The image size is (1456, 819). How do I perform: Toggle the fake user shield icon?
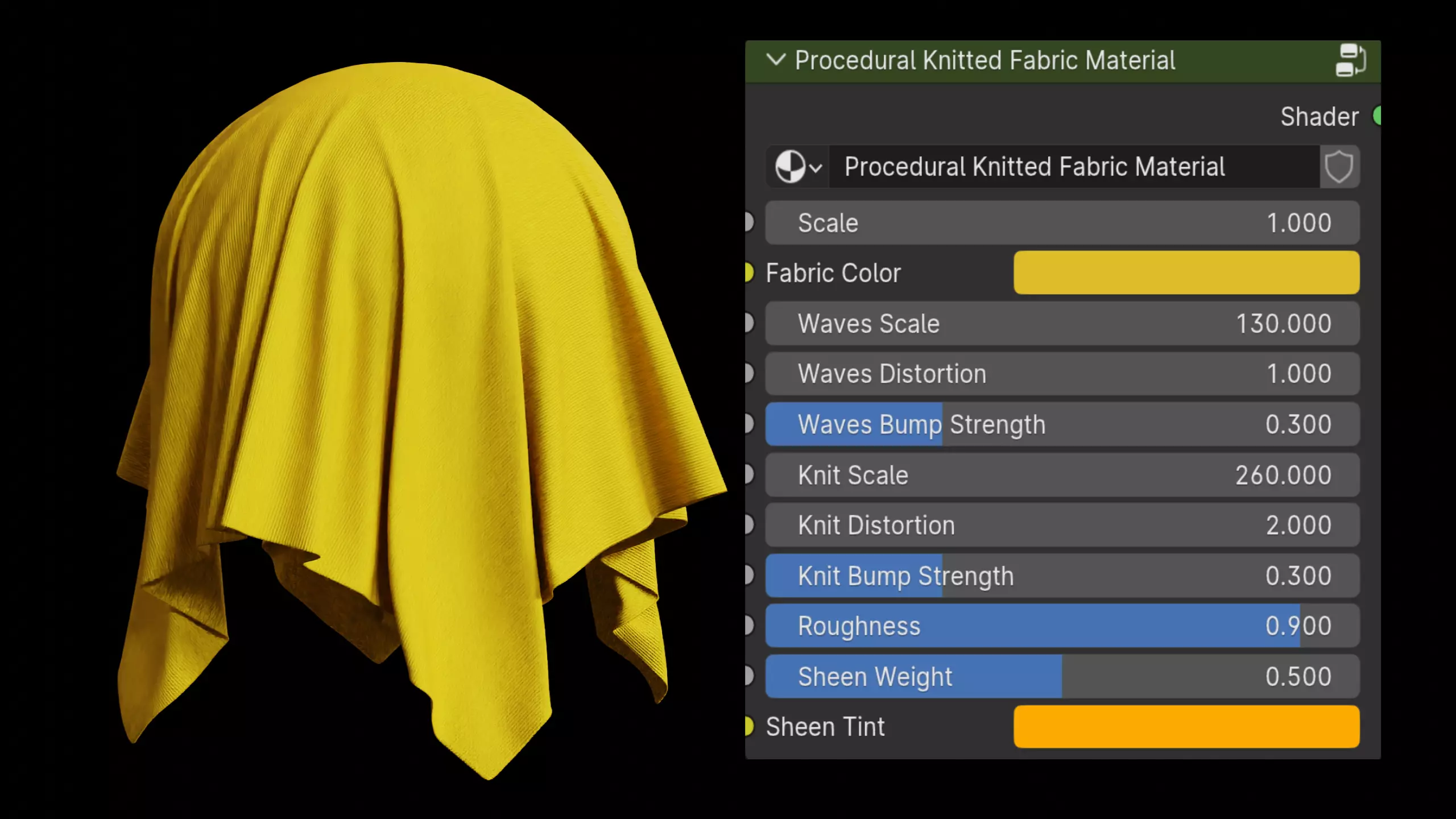[x=1339, y=167]
